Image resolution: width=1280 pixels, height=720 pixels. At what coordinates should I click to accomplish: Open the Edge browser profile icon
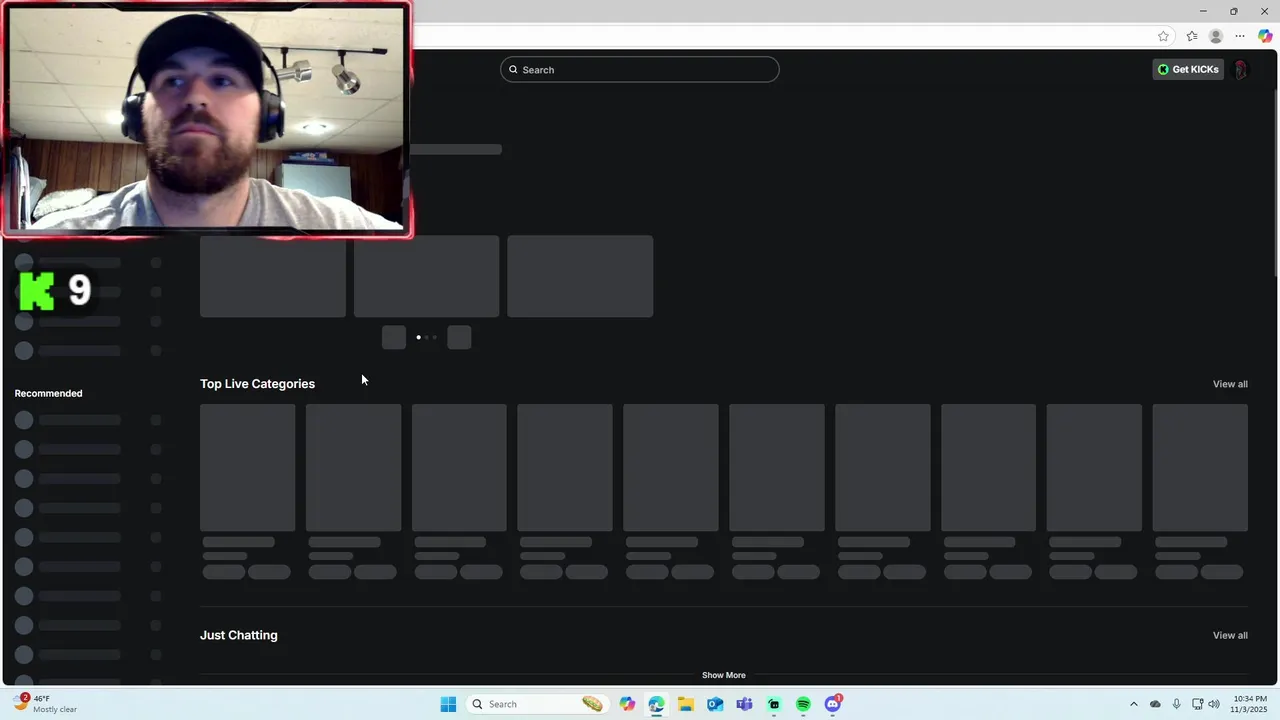click(1216, 36)
